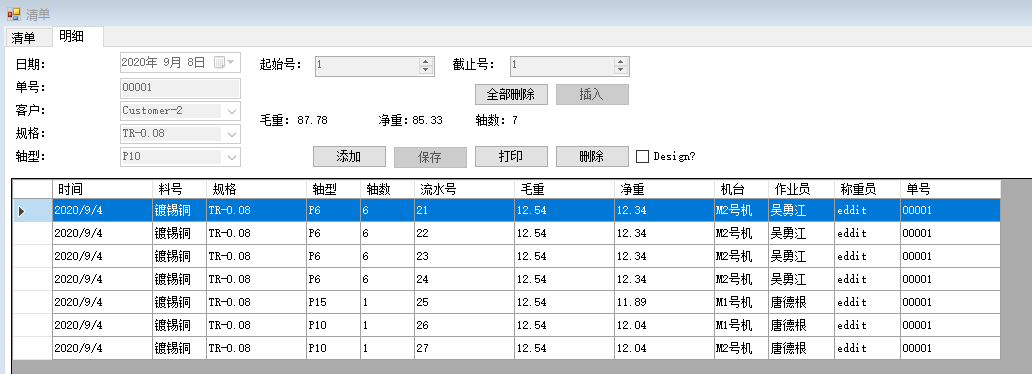This screenshot has height=374, width=1032.
Task: Select the current-row arrow indicator for 流水号 21
Action: tap(22, 211)
